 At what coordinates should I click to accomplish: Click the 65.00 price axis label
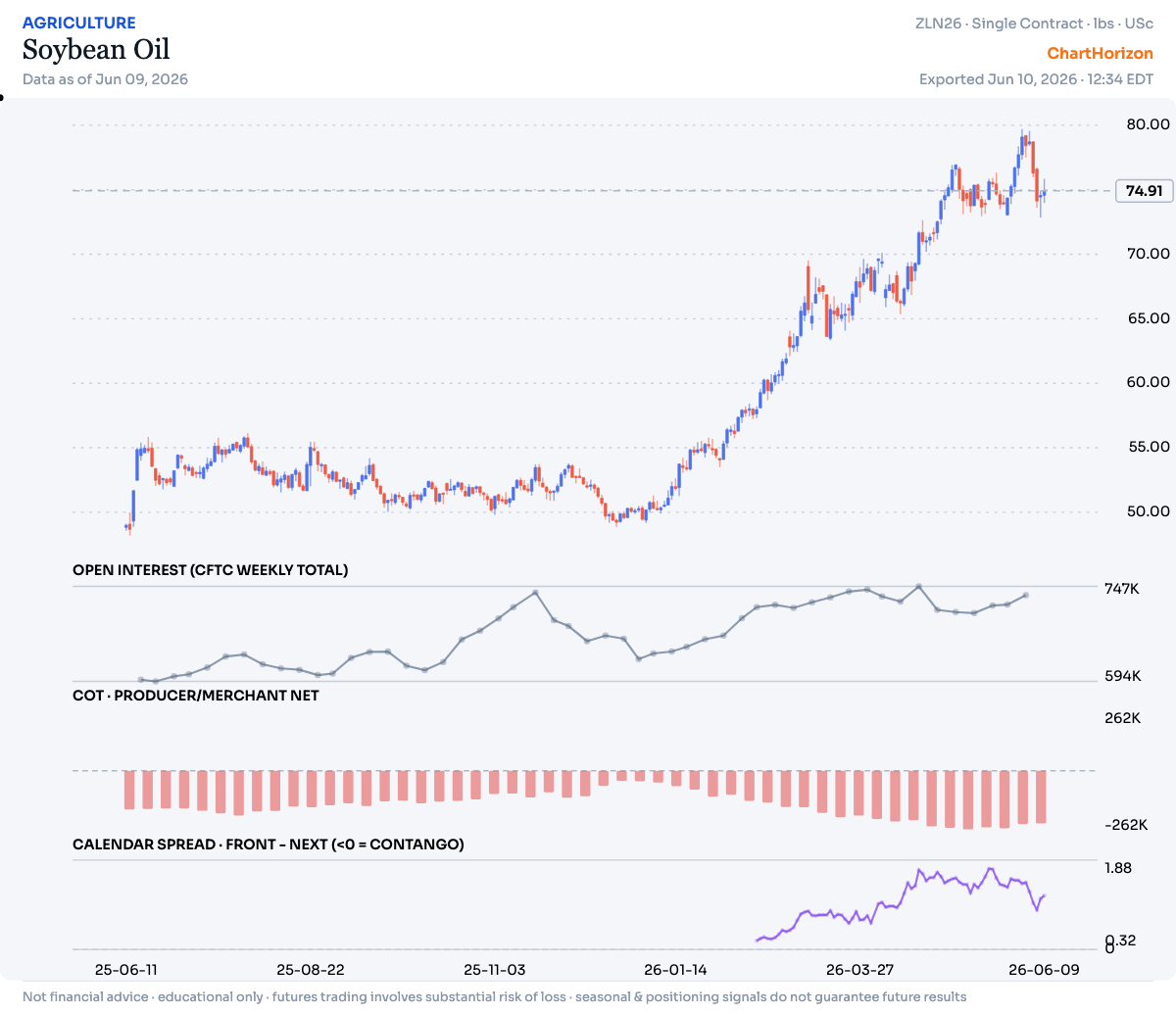(1148, 318)
